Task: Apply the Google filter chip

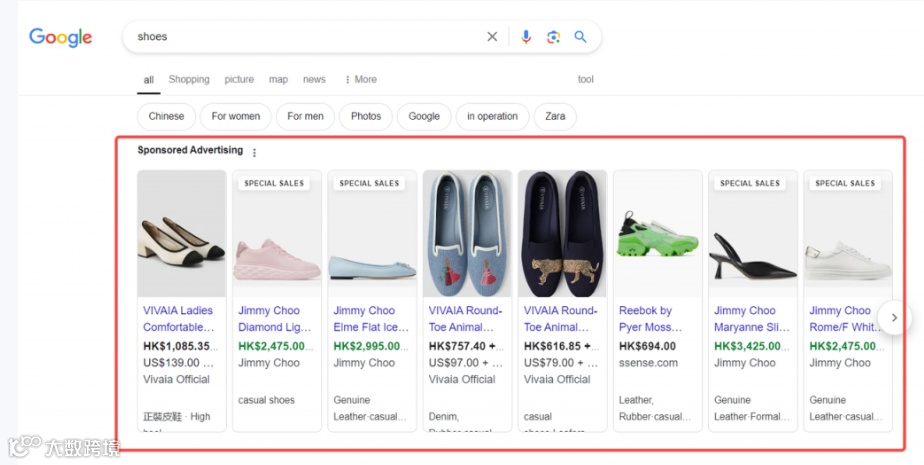Action: (424, 116)
